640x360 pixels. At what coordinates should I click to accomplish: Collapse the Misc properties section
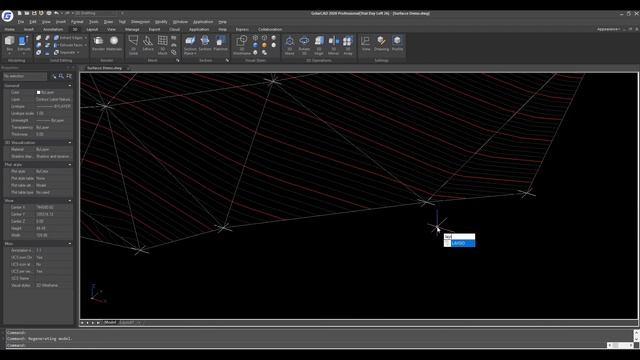[x=70, y=244]
